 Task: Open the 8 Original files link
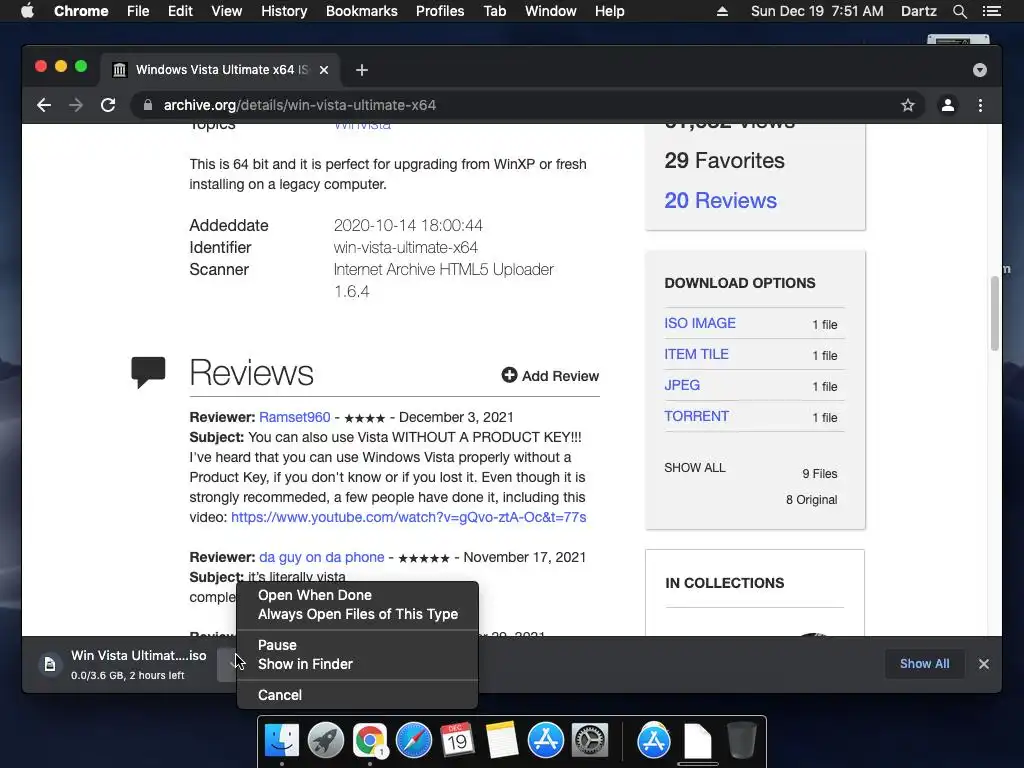811,500
